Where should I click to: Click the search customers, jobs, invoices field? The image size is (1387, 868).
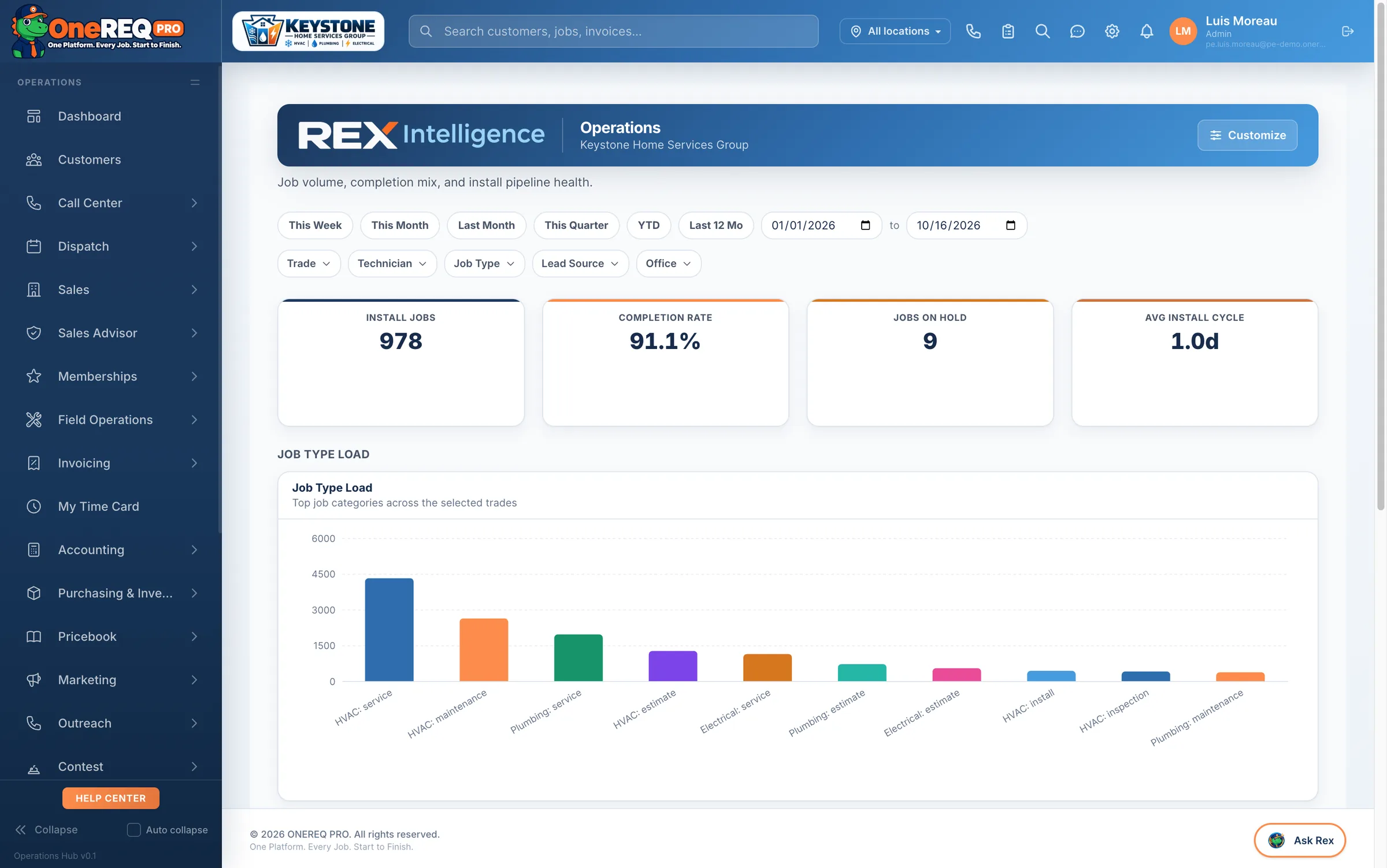[613, 31]
